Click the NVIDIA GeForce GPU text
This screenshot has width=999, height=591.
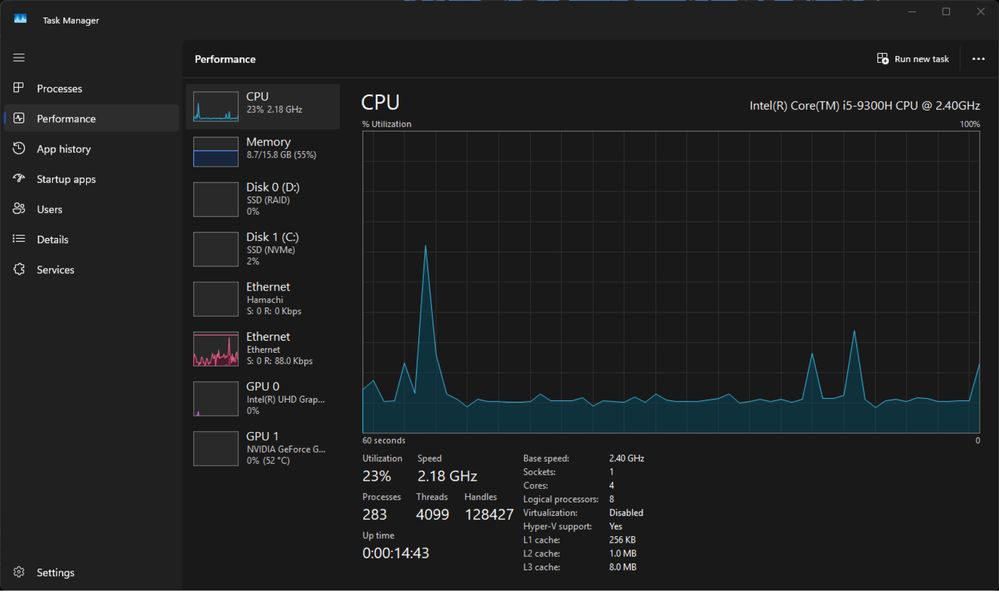(x=285, y=449)
